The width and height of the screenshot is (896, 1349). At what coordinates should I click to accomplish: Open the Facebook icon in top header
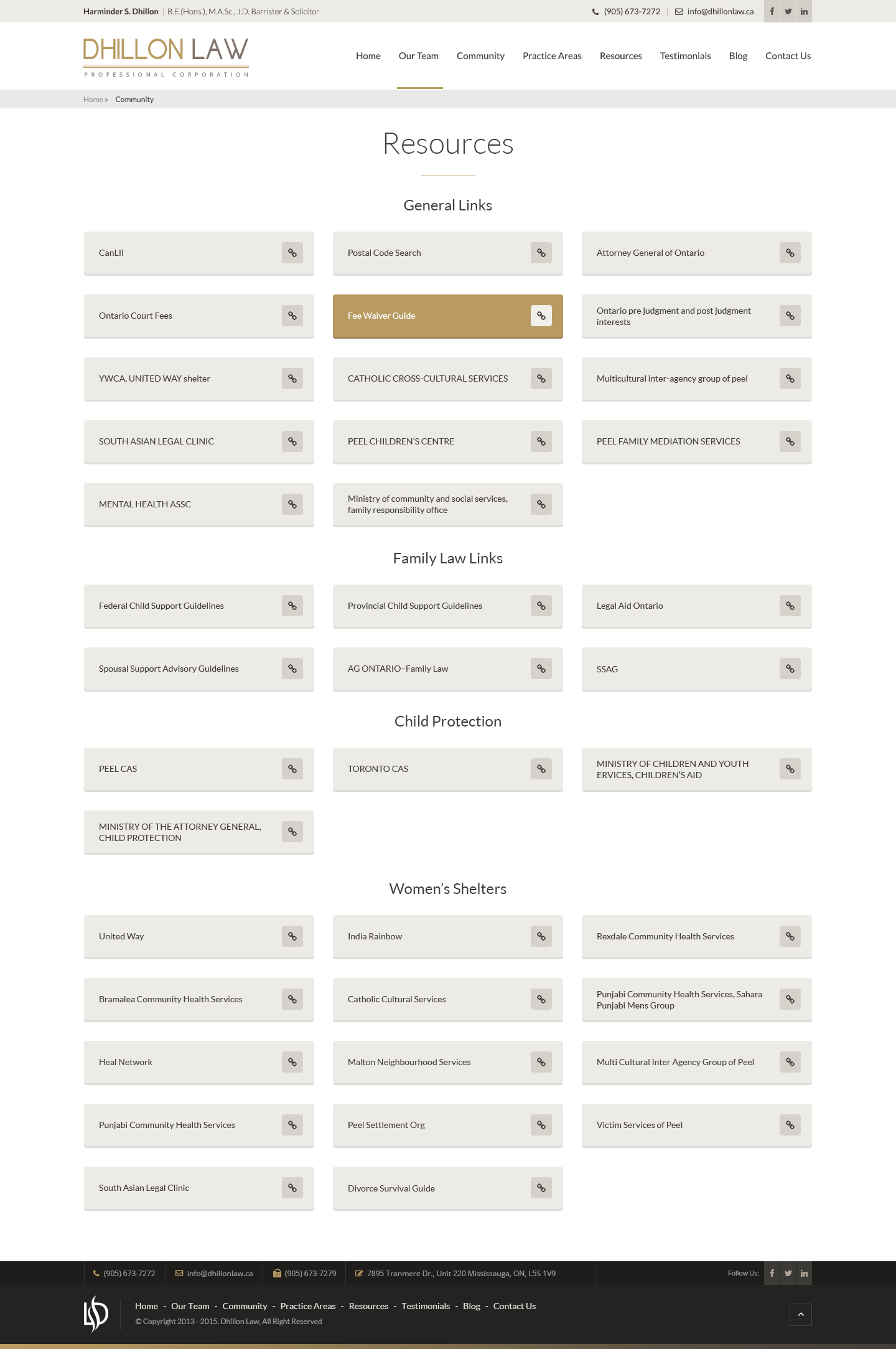772,11
